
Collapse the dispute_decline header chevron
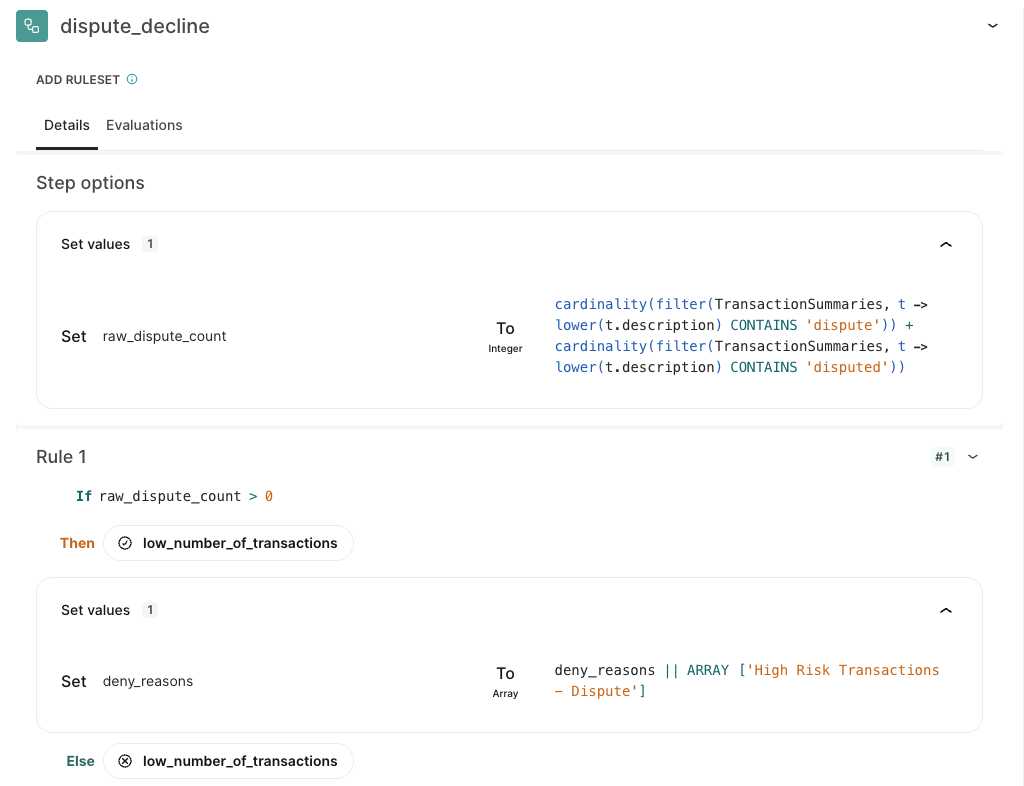[x=992, y=25]
